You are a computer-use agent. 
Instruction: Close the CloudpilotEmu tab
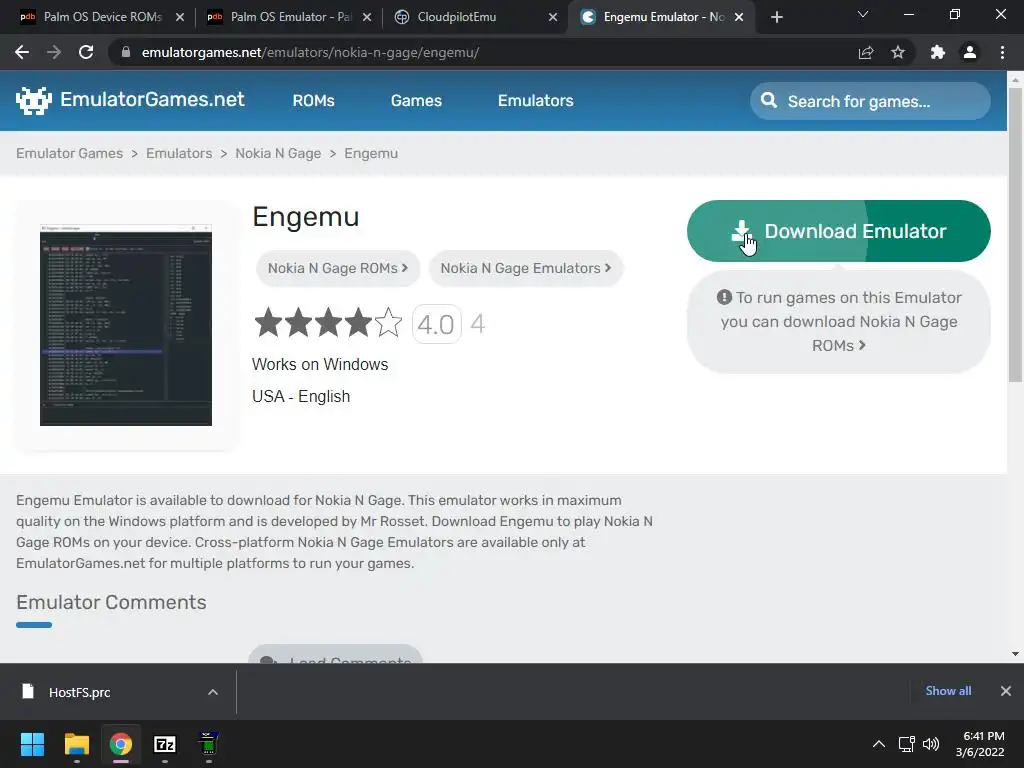coord(553,17)
